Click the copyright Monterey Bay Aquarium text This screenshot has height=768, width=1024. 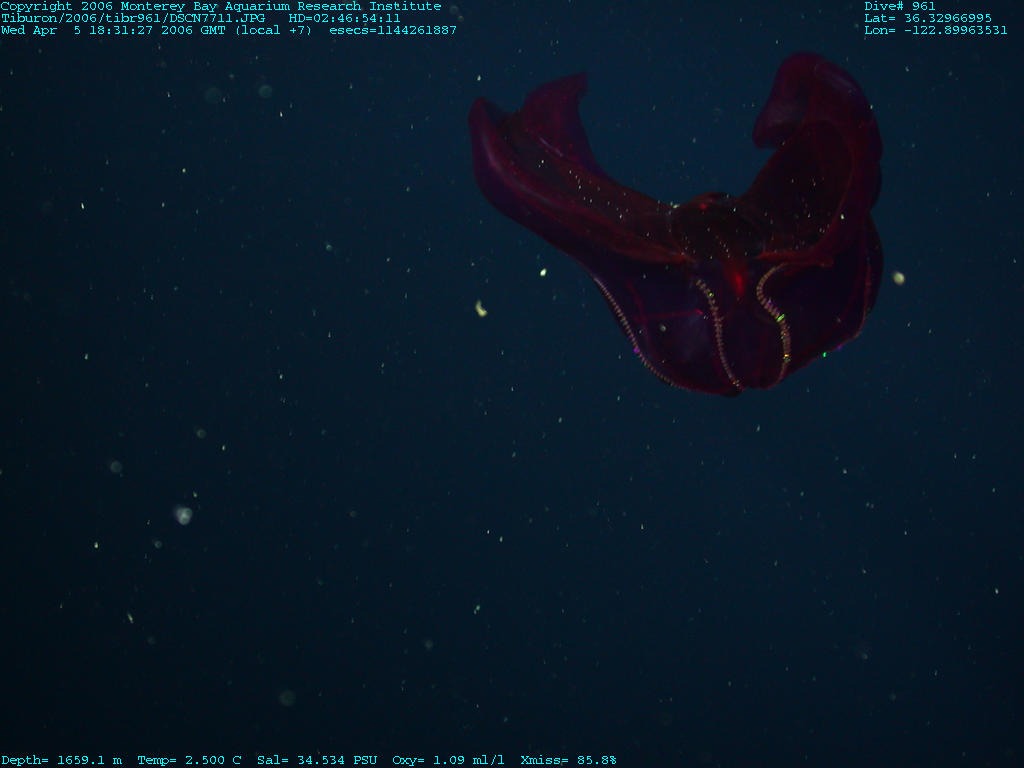coord(220,6)
